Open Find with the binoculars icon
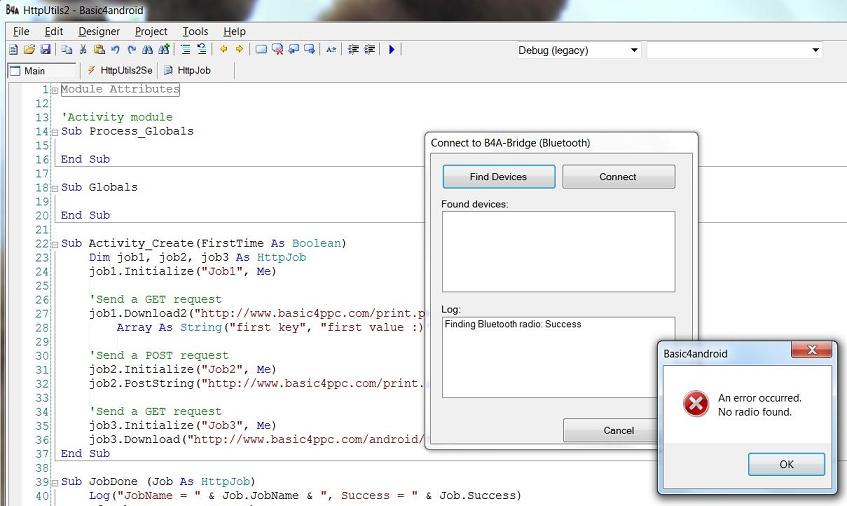 pyautogui.click(x=147, y=50)
